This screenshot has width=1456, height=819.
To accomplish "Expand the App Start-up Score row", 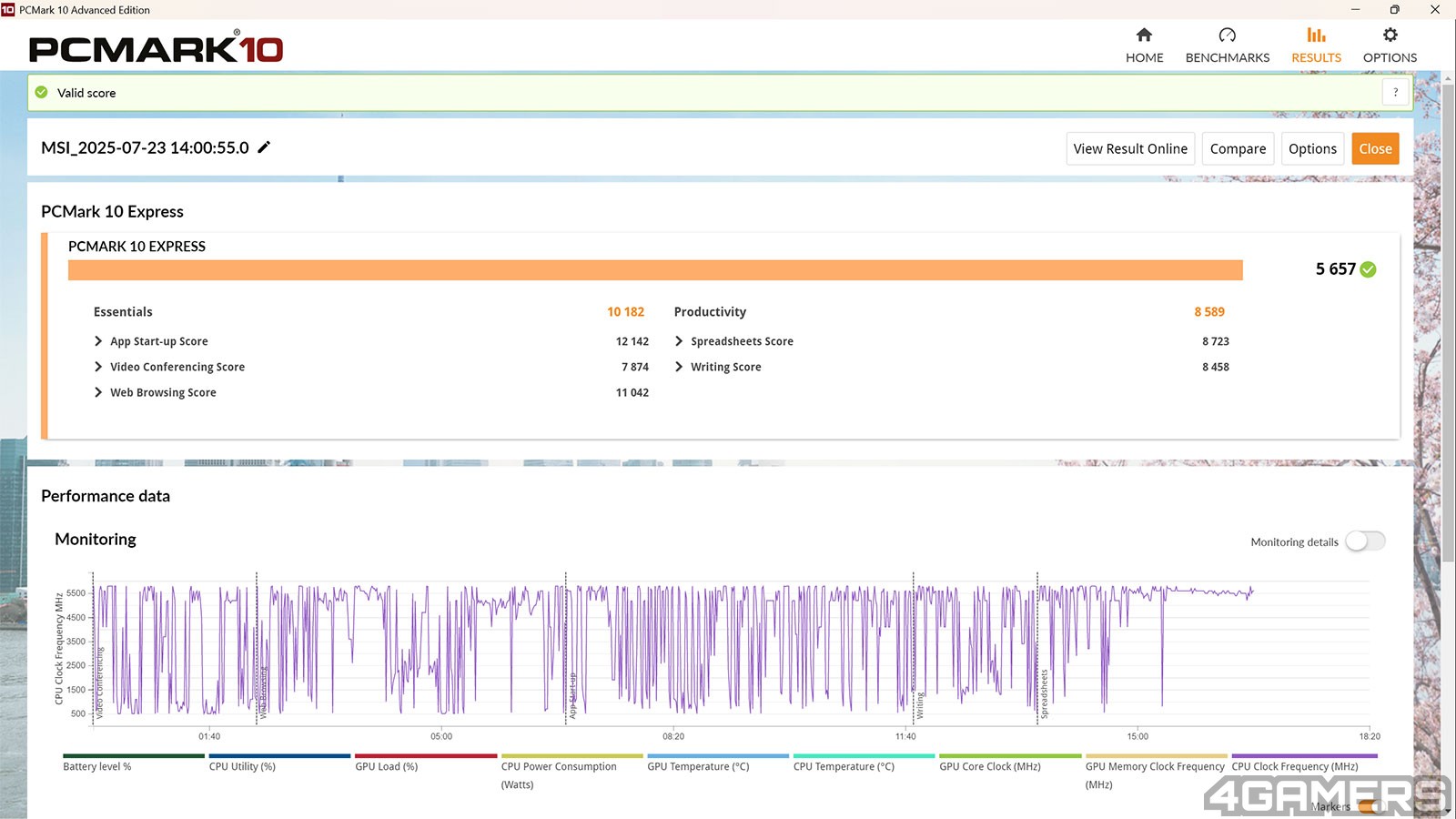I will coord(98,341).
